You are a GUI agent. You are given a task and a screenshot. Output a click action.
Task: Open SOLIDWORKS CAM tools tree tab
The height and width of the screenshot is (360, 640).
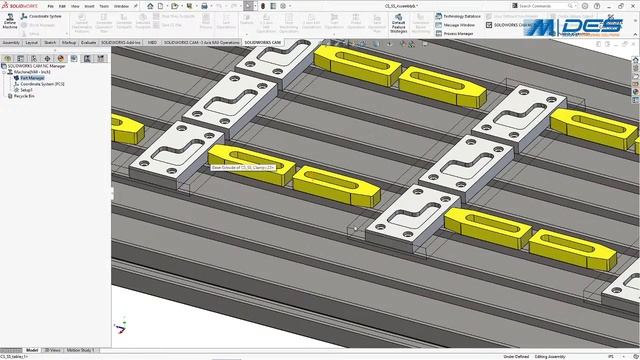100,59
